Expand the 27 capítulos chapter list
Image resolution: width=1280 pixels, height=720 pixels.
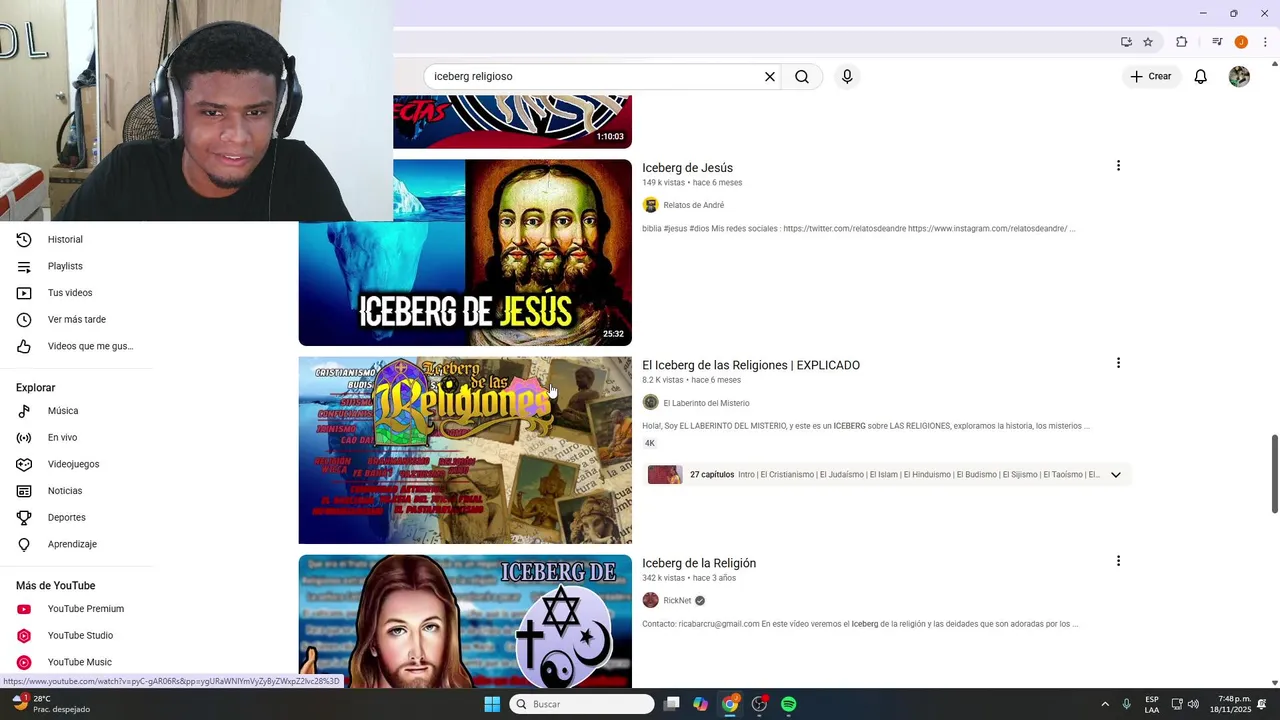[x=1116, y=475]
